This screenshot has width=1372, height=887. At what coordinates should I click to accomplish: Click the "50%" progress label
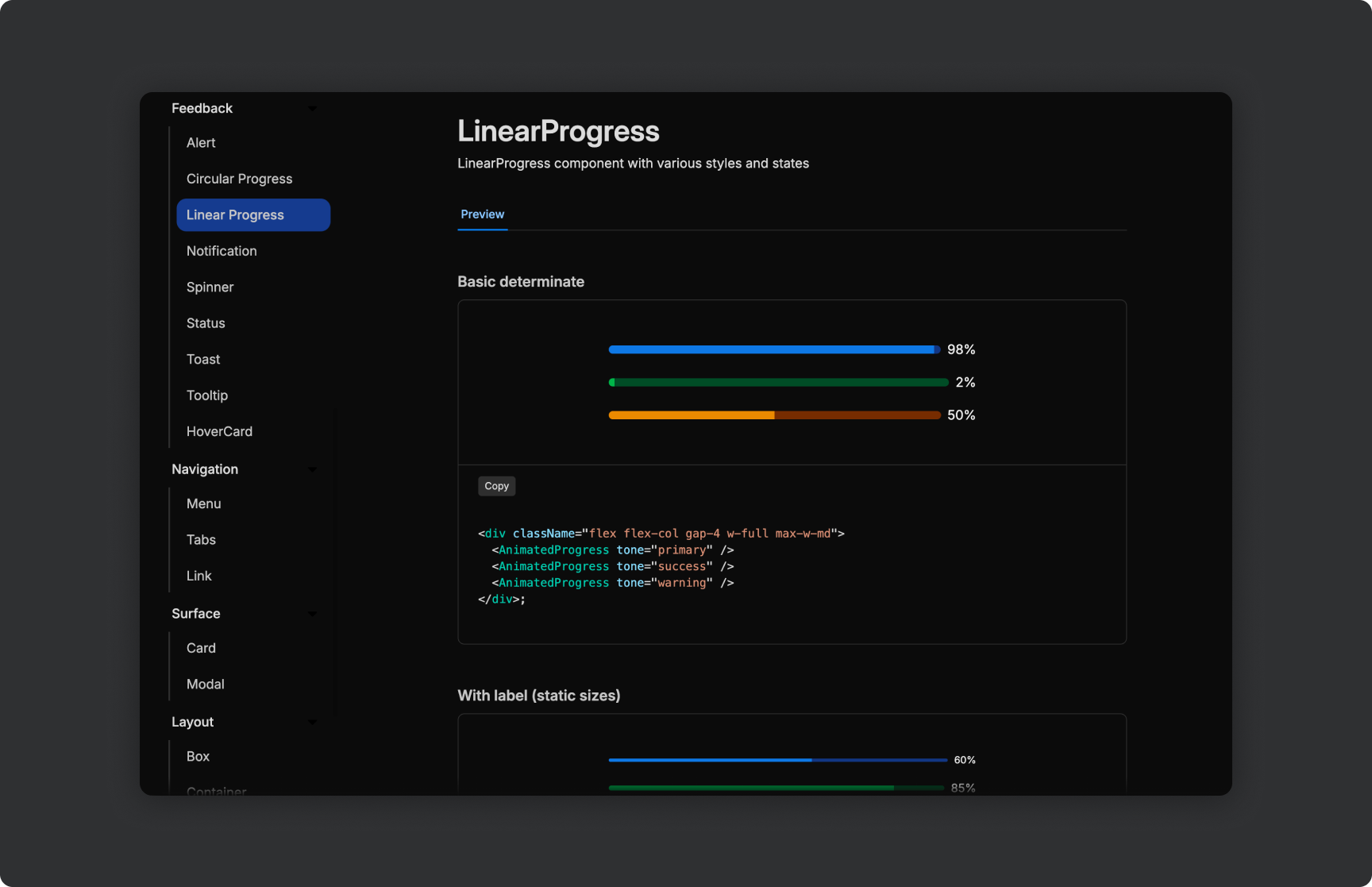[962, 415]
